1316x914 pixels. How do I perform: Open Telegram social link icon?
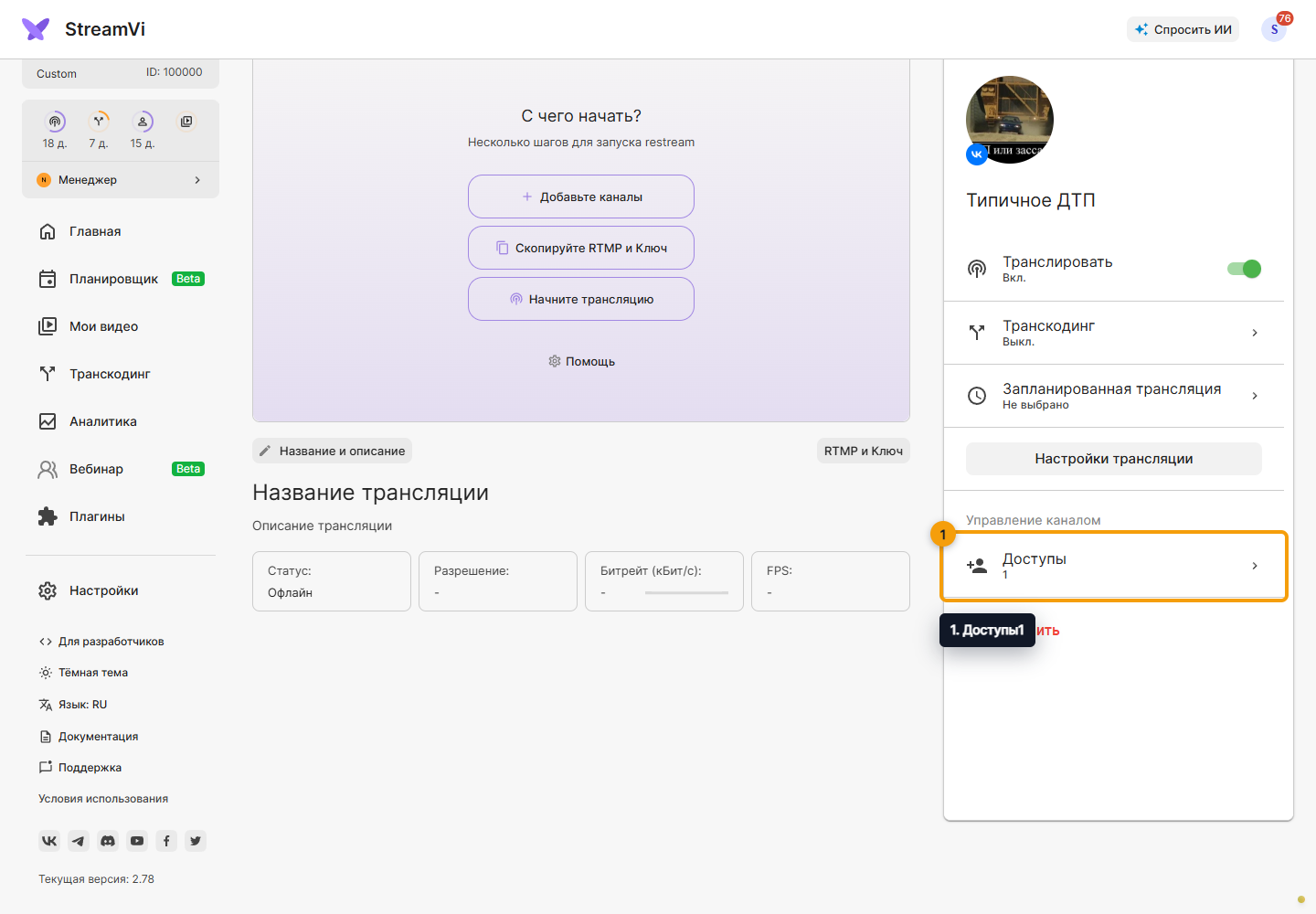click(x=79, y=841)
